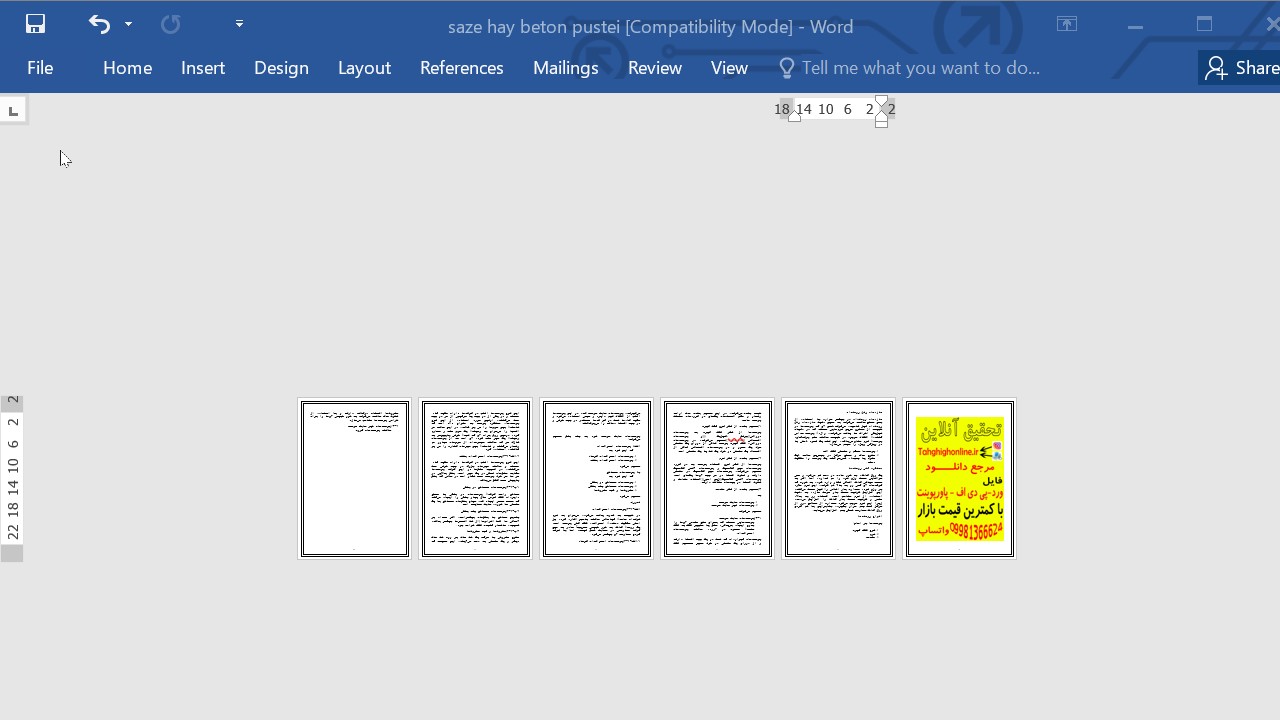Image resolution: width=1280 pixels, height=720 pixels.
Task: Select the fifth page thumbnail
Action: tap(839, 479)
